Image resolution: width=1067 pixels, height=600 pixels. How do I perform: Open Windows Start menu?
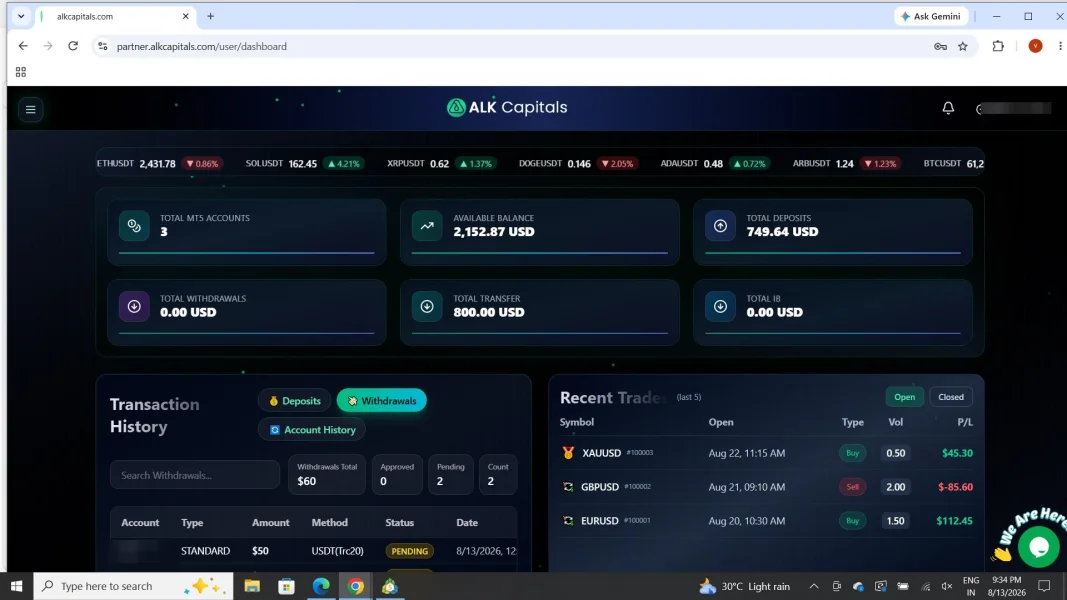tap(16, 586)
